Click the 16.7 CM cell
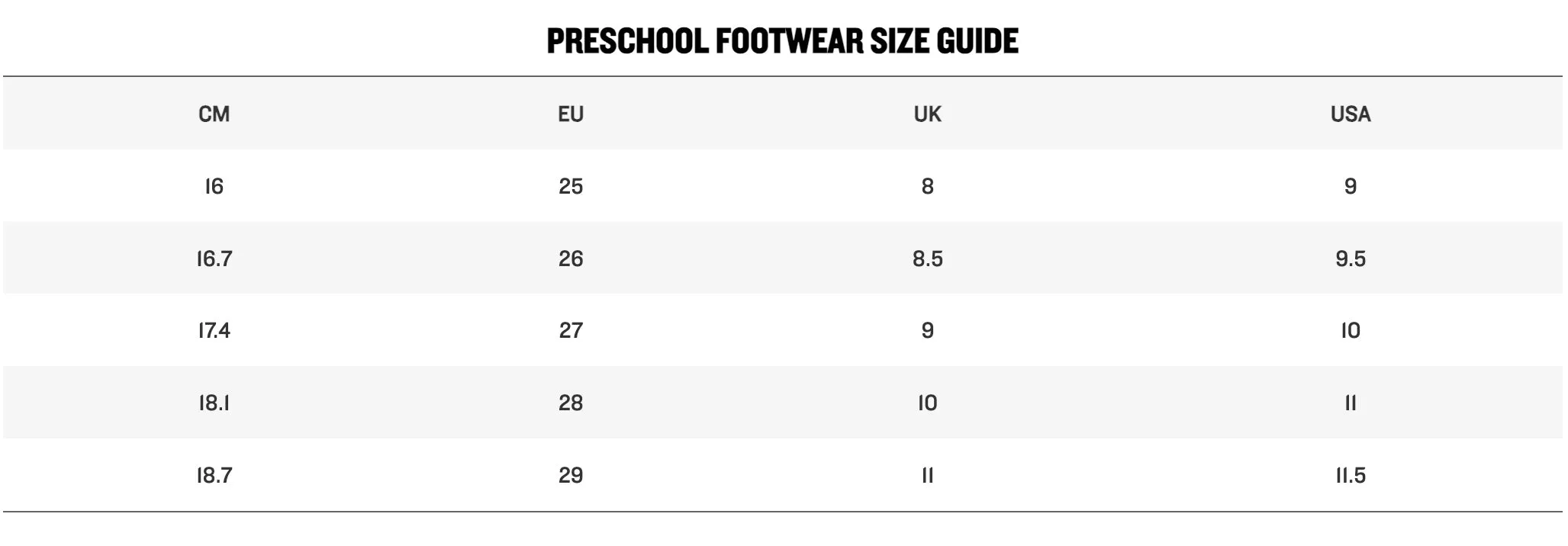 pos(214,259)
